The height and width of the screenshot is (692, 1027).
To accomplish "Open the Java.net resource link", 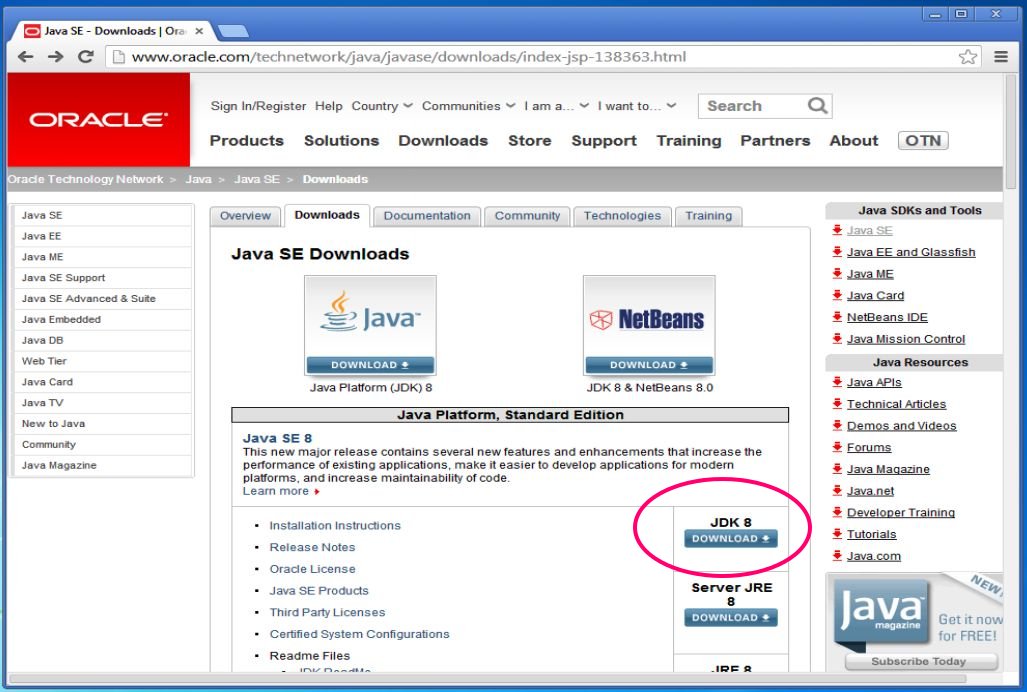I will (870, 490).
